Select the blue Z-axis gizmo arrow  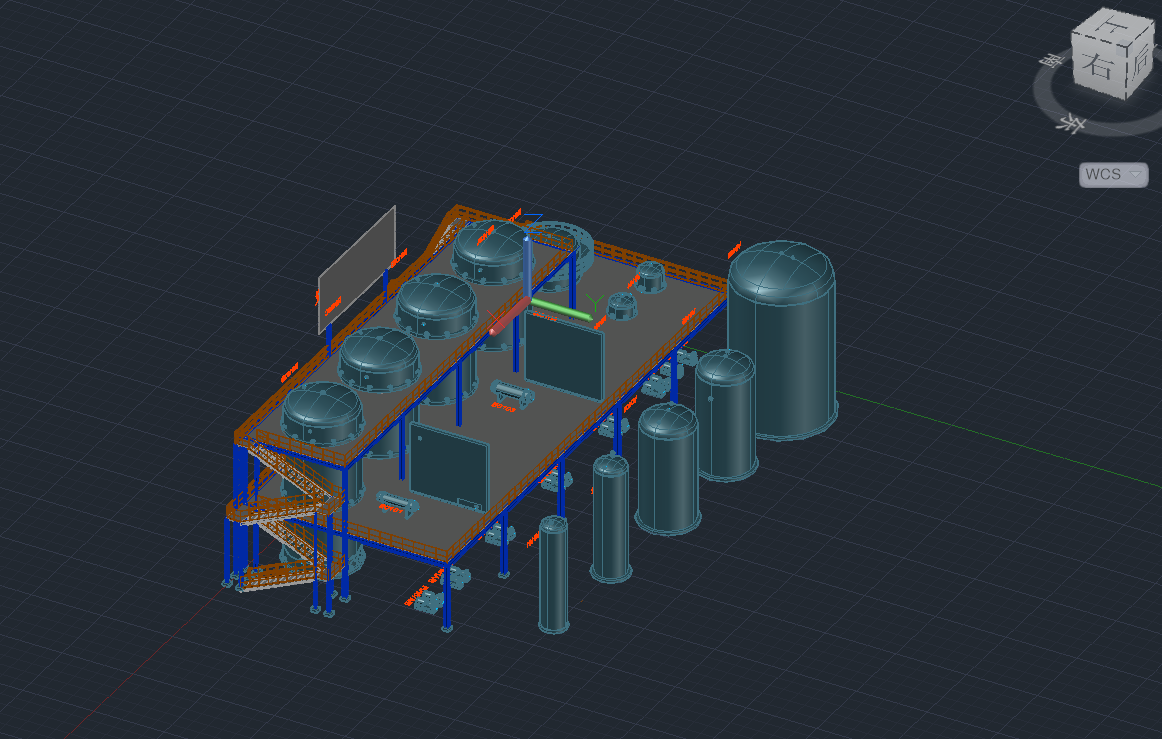[x=526, y=267]
